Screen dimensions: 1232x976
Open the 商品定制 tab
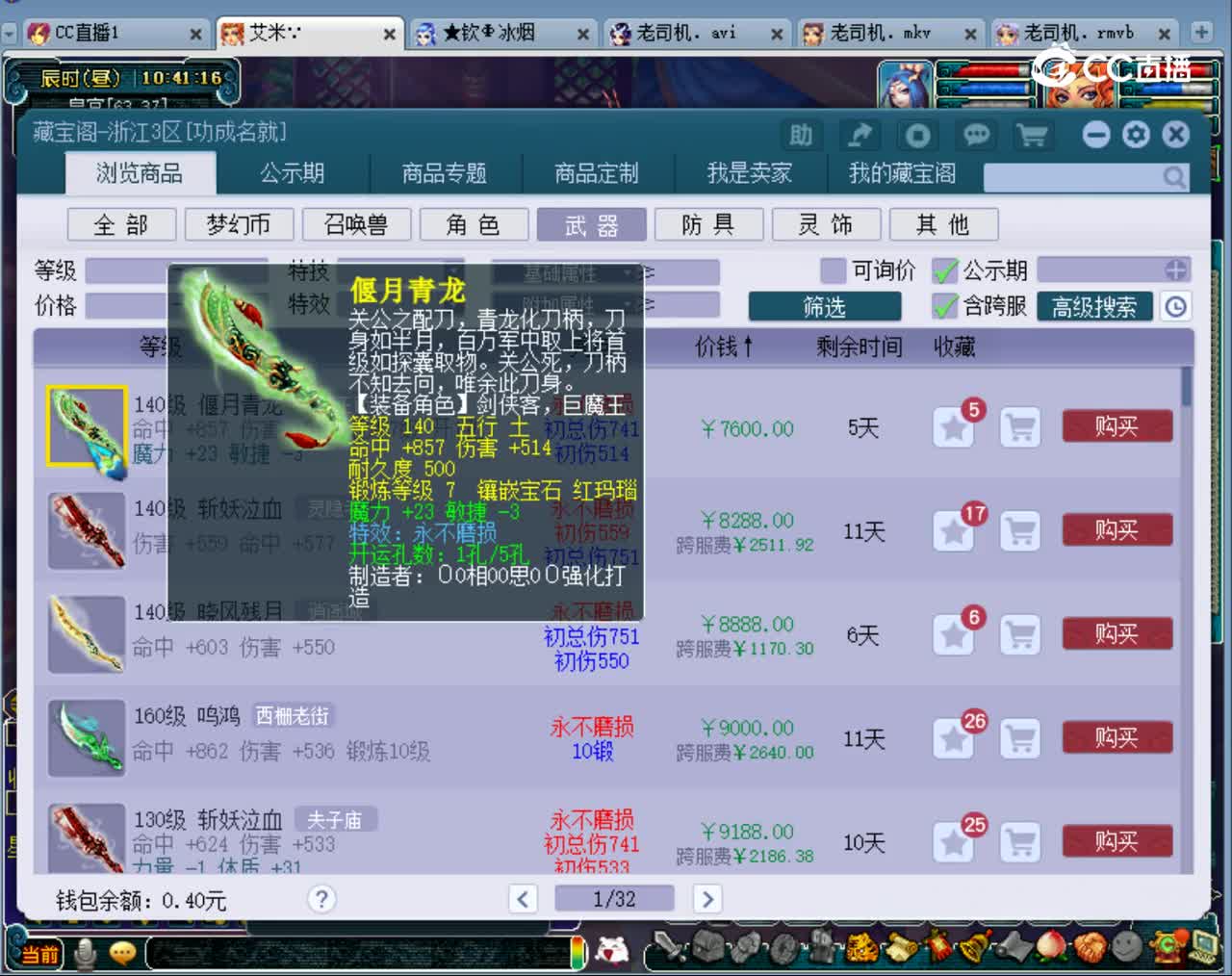click(x=596, y=173)
